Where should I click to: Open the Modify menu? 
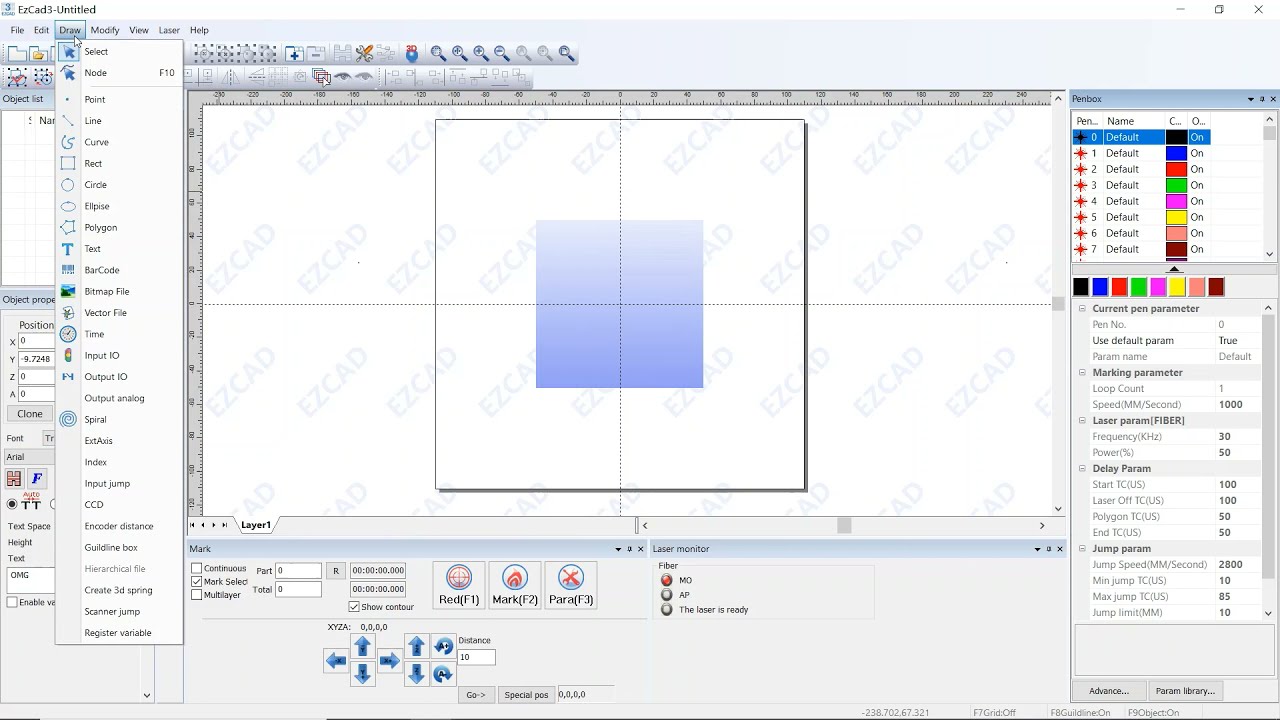(105, 30)
